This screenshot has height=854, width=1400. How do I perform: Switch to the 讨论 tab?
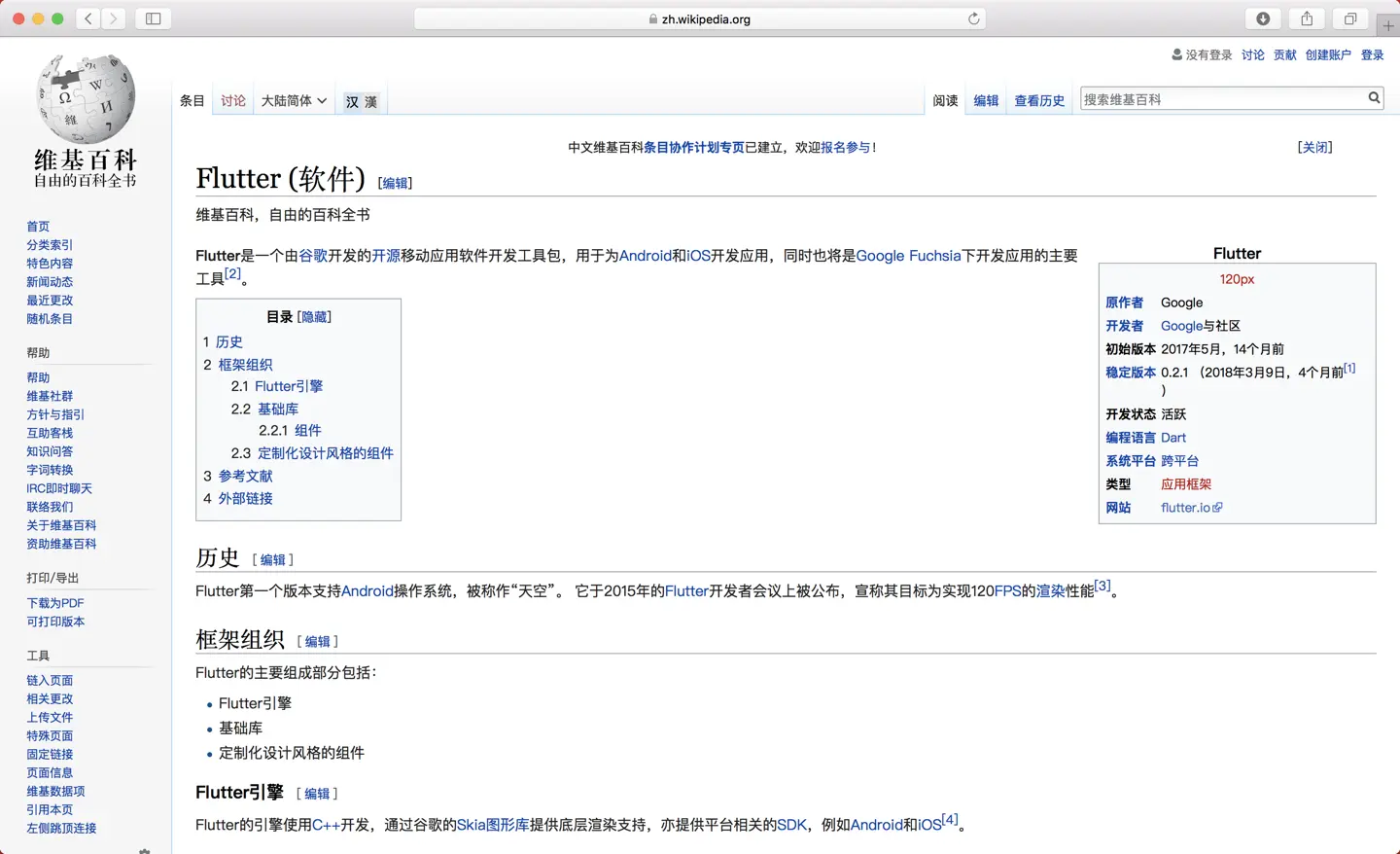point(232,99)
